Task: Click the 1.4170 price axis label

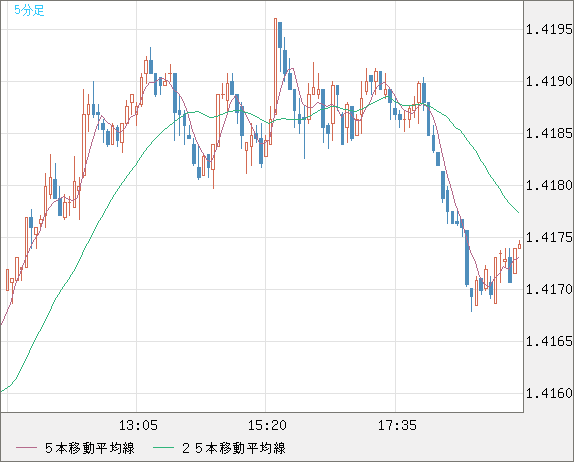Action: 548,289
